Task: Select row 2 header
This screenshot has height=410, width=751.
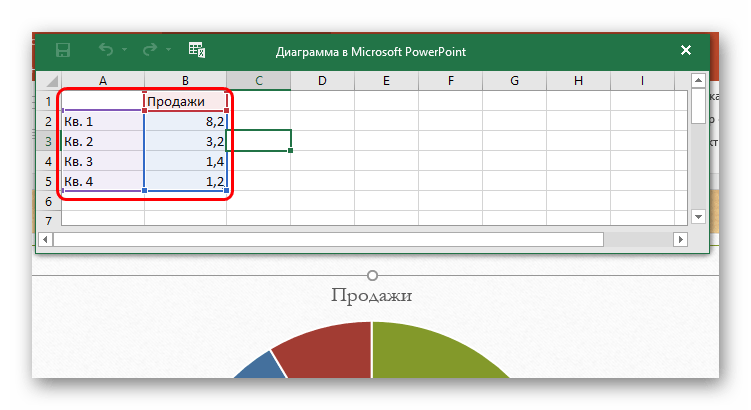Action: click(49, 121)
